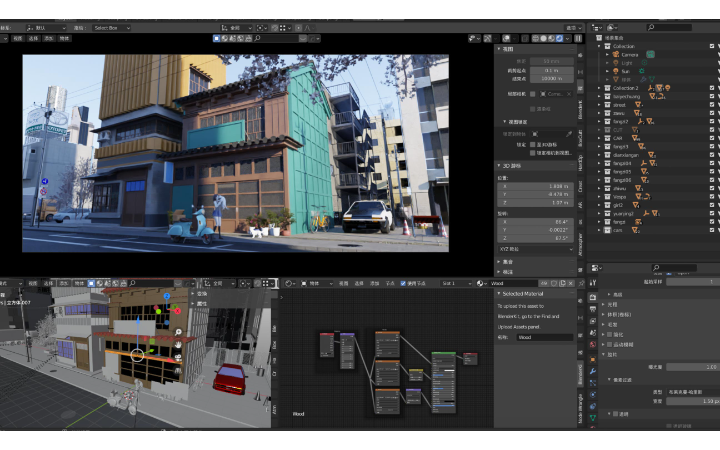Open the Object Data green triangle tab
The height and width of the screenshot is (450, 720).
point(593,418)
